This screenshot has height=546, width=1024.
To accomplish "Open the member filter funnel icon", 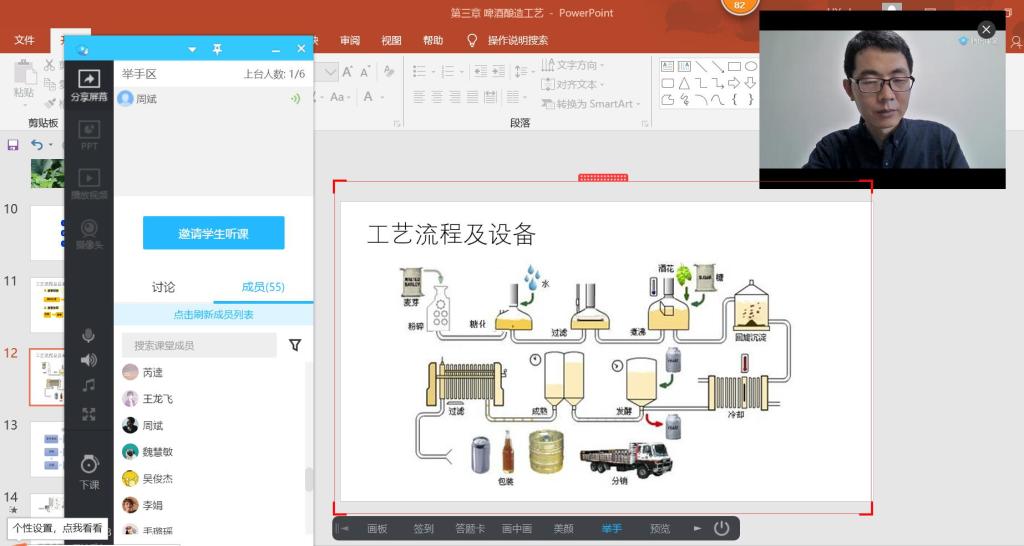I will pos(295,345).
